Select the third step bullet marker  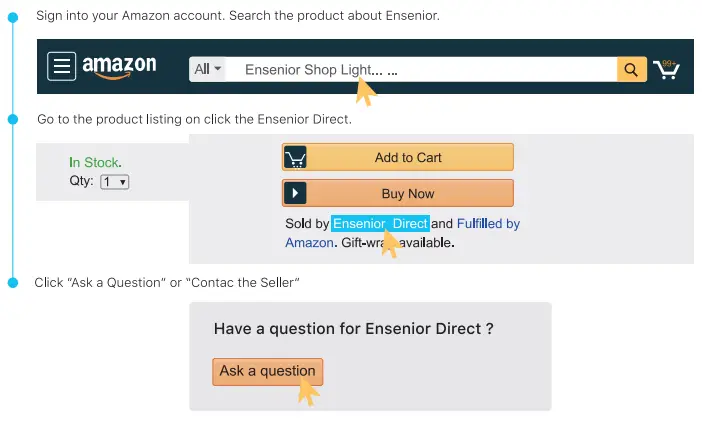[x=13, y=283]
